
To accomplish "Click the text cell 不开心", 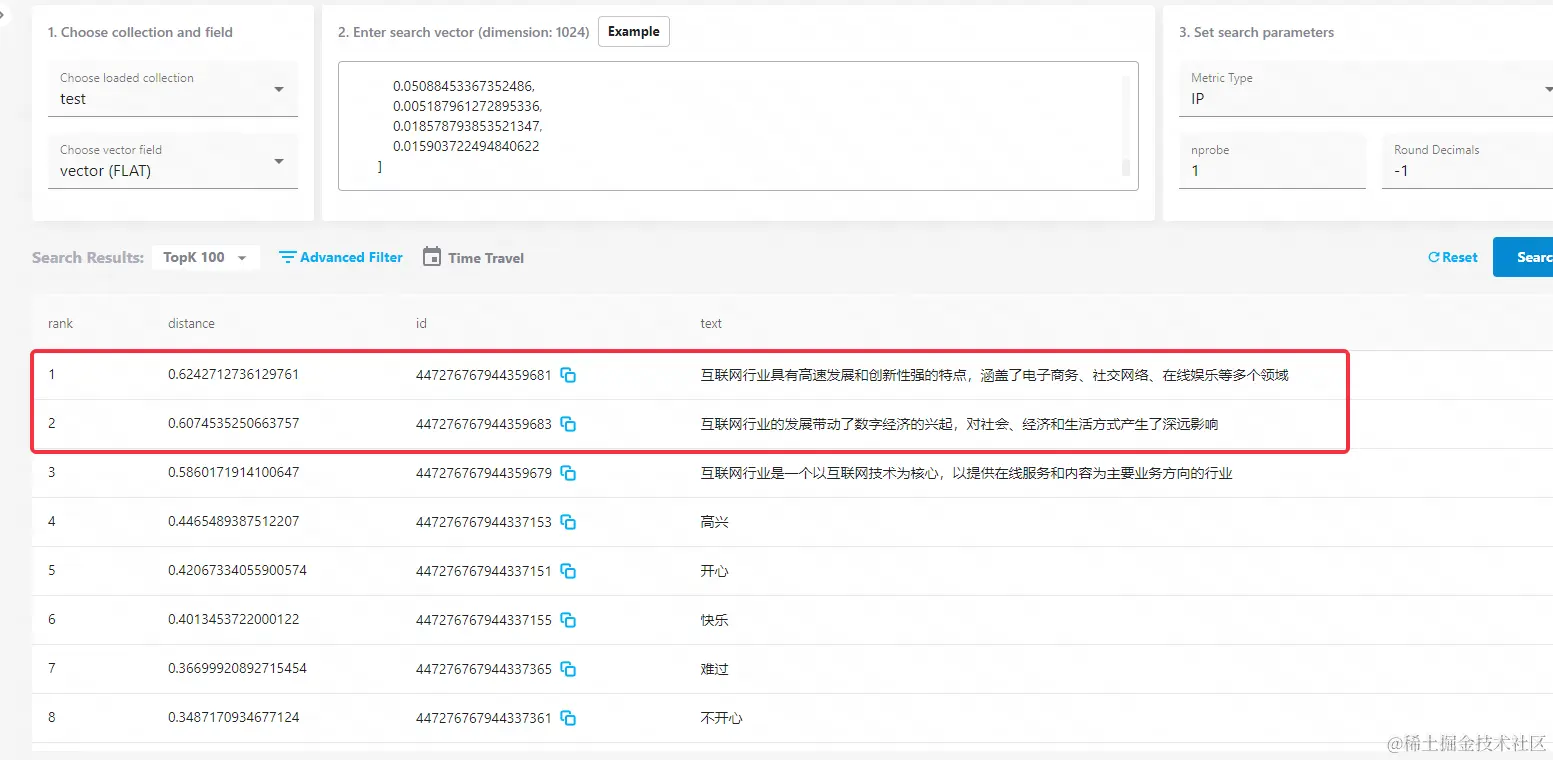I will (721, 718).
